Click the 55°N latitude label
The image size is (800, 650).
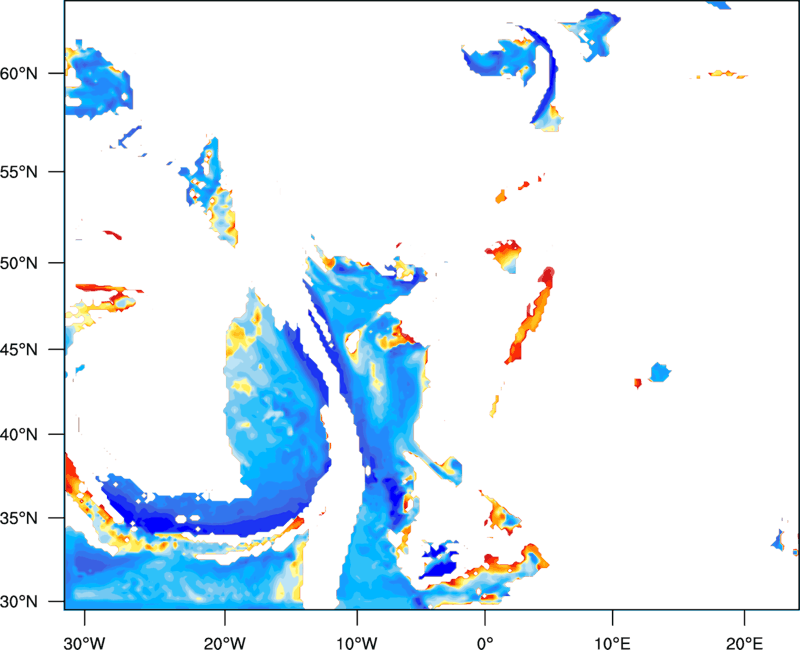point(19,172)
